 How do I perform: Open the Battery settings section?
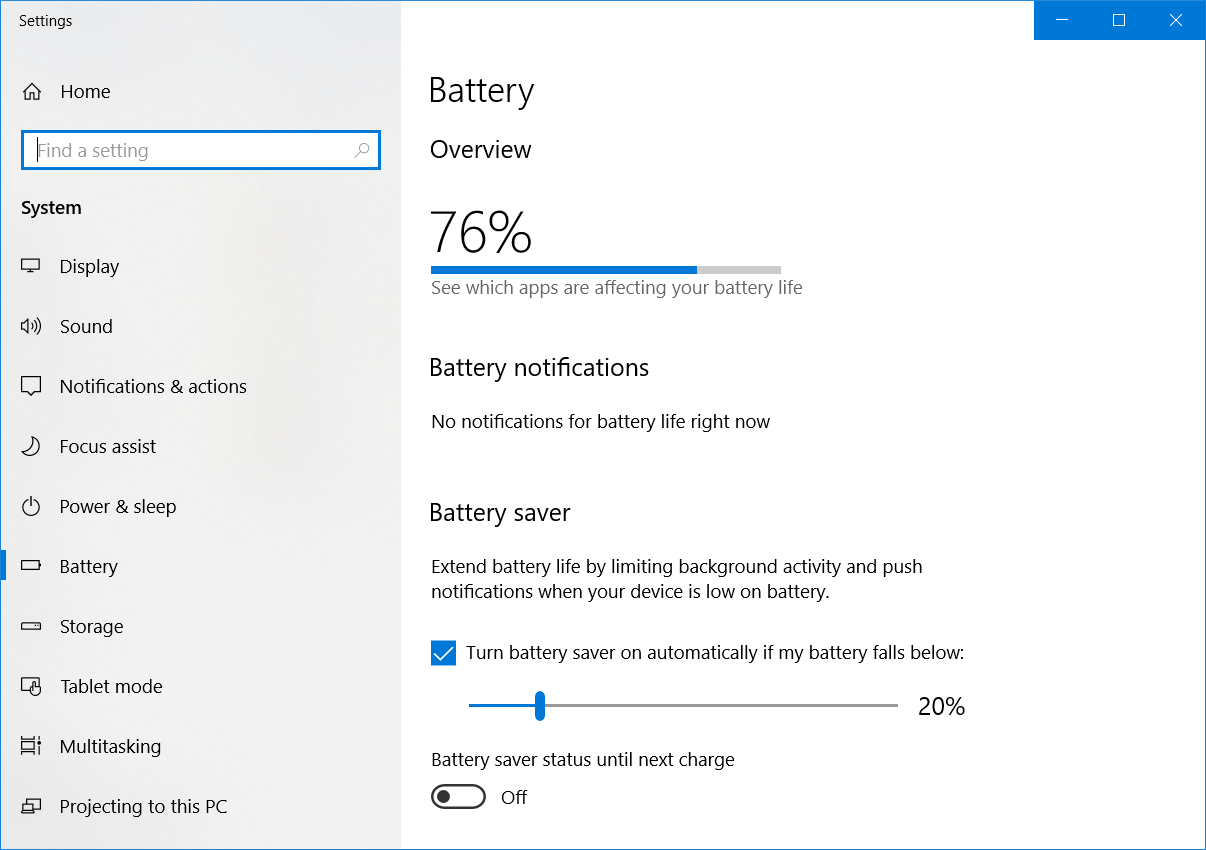[x=88, y=567]
